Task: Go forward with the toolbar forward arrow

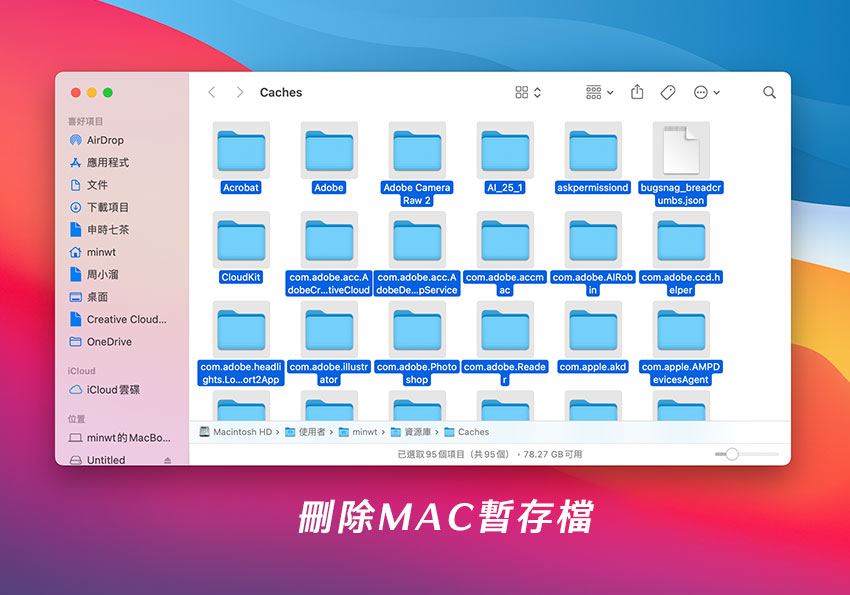Action: click(x=240, y=93)
